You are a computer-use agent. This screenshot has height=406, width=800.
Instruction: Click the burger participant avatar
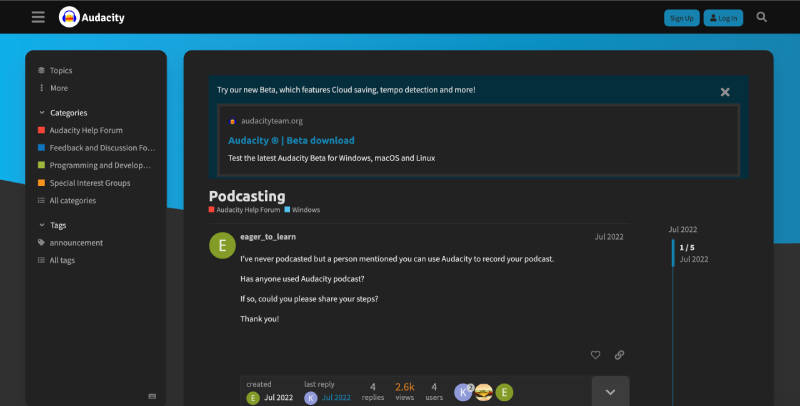coord(484,392)
